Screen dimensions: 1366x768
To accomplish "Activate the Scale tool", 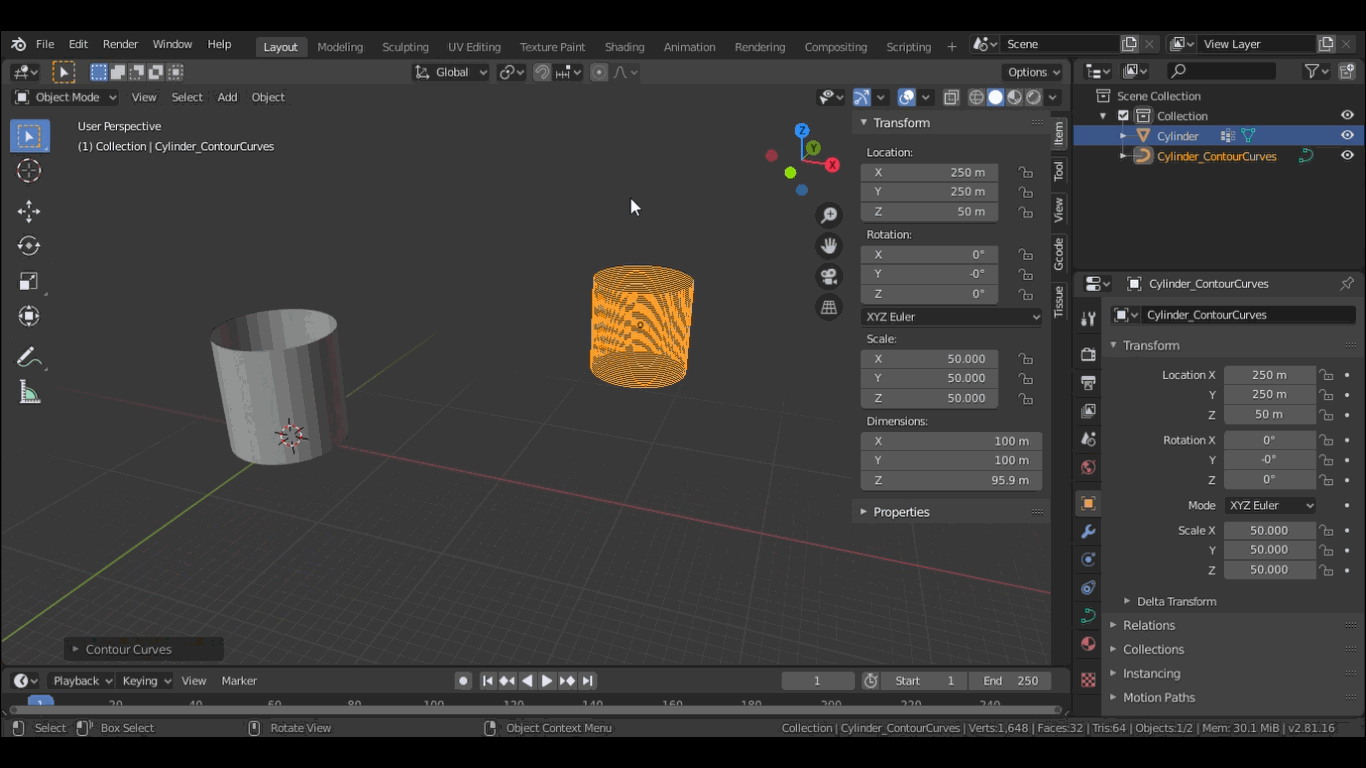I will tap(29, 282).
